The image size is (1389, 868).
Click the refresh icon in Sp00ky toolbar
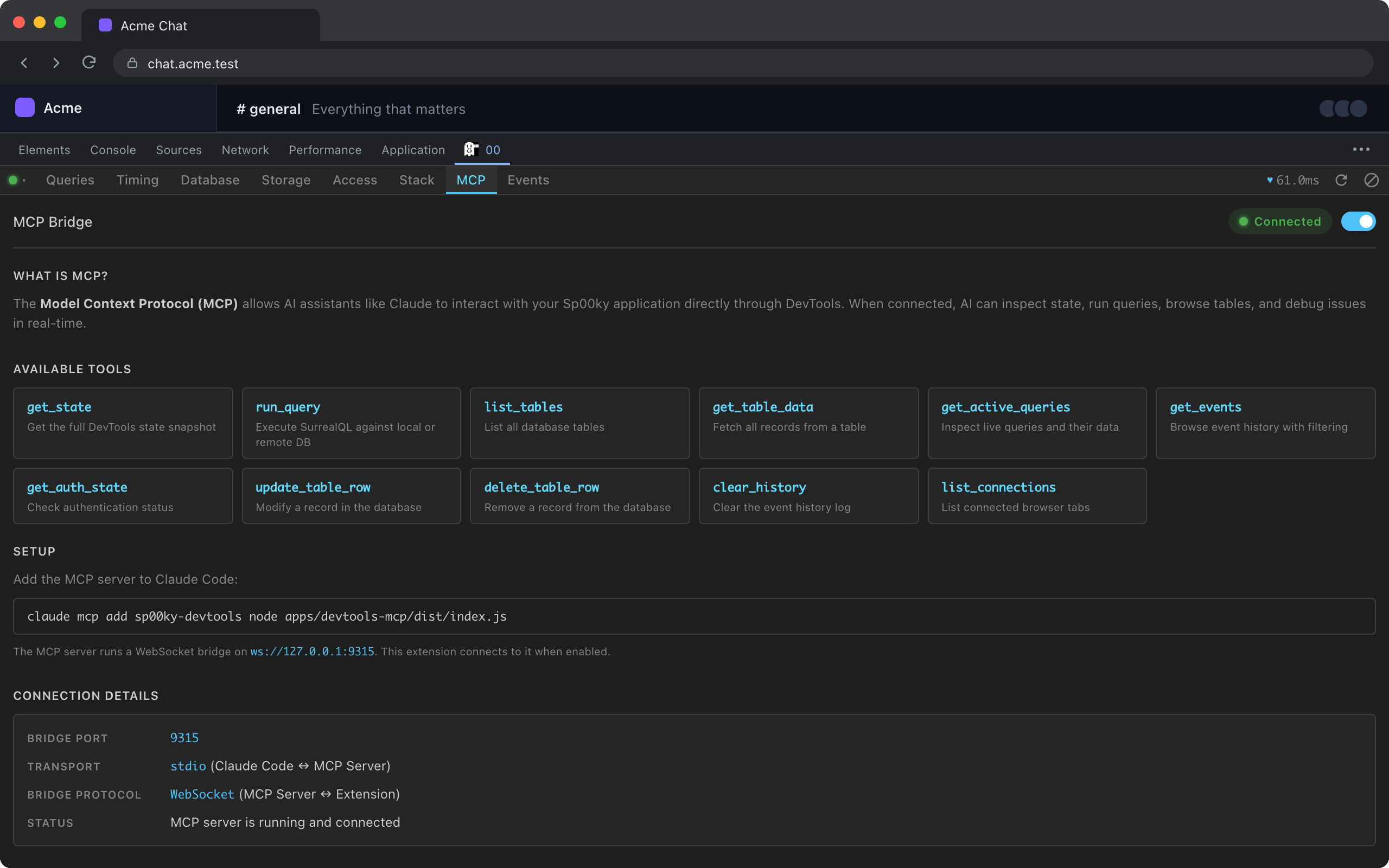(1341, 180)
